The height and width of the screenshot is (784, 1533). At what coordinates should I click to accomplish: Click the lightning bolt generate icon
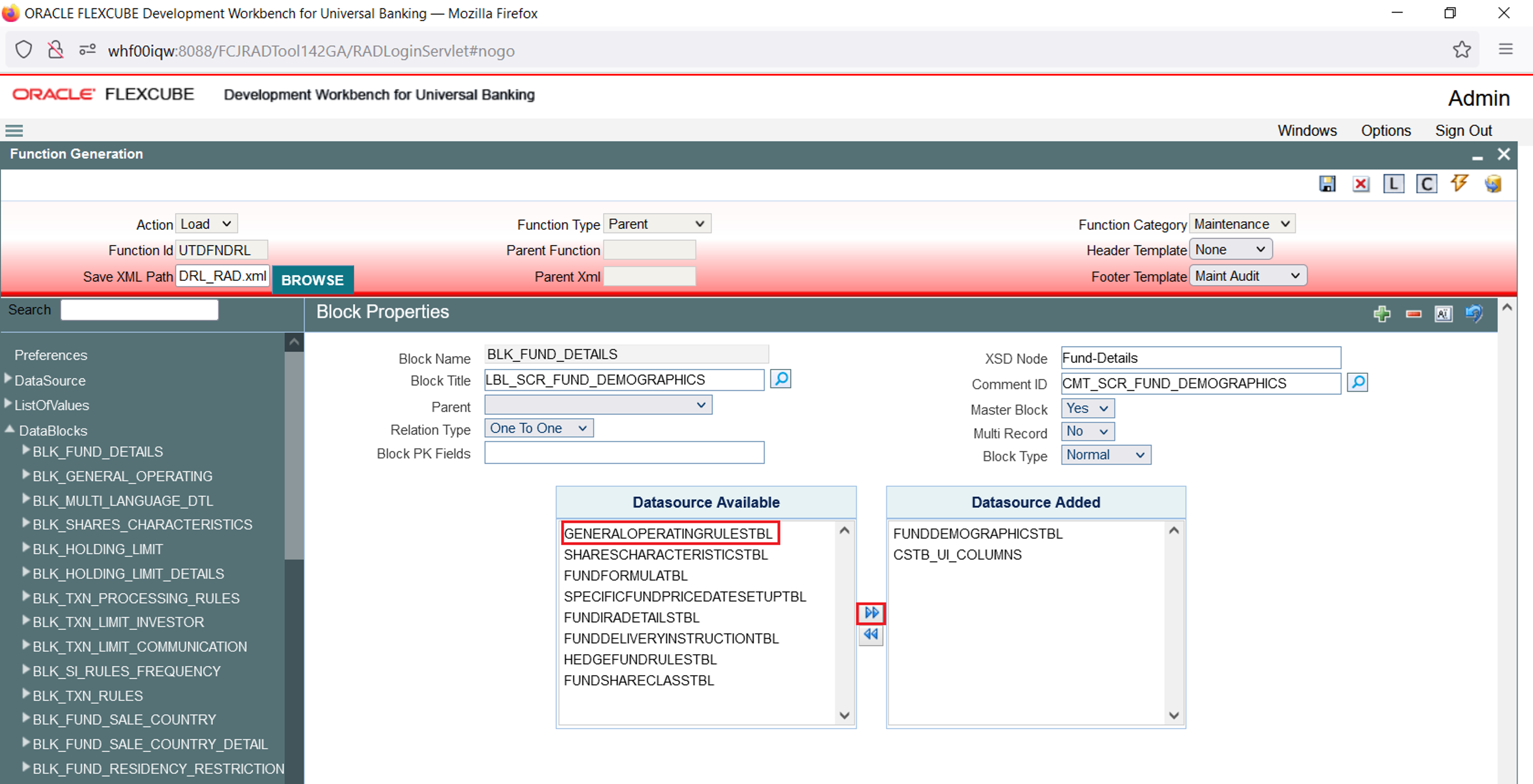[1459, 183]
